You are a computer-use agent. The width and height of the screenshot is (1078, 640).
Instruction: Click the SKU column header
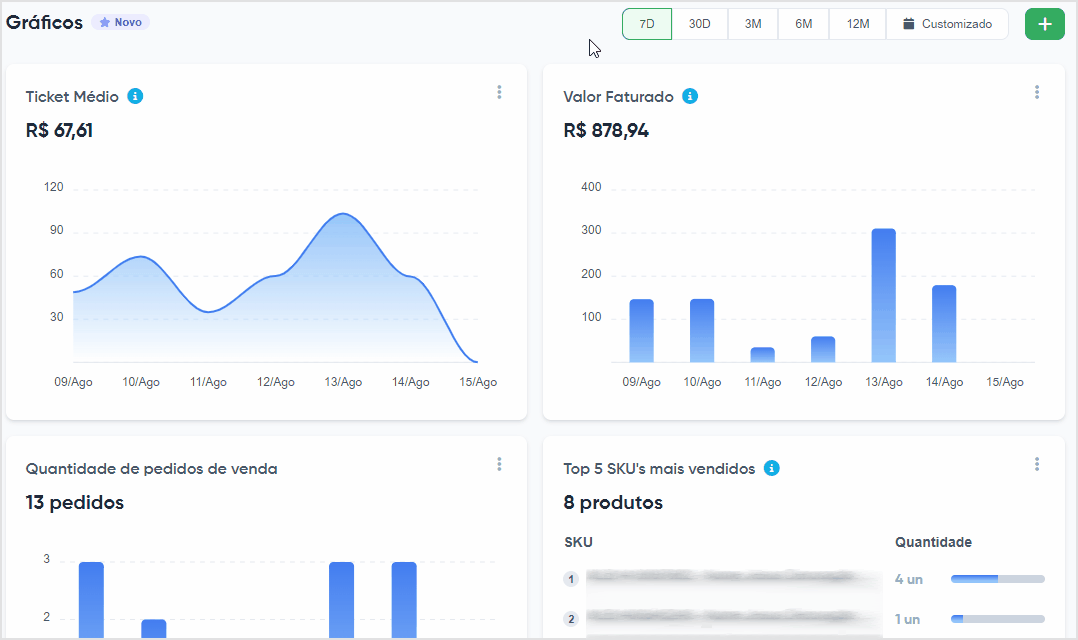click(578, 542)
